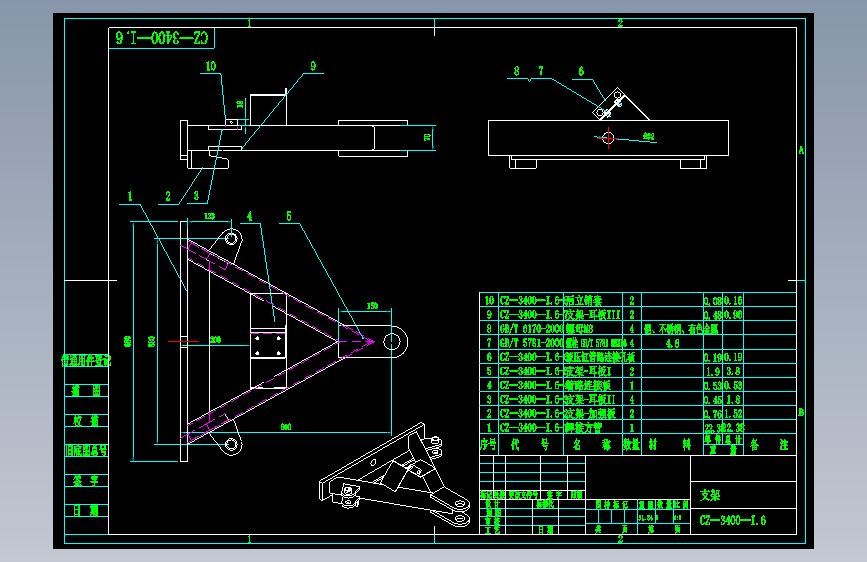Select parts list row 9 name 支架-耳板III
The height and width of the screenshot is (562, 867).
592,315
